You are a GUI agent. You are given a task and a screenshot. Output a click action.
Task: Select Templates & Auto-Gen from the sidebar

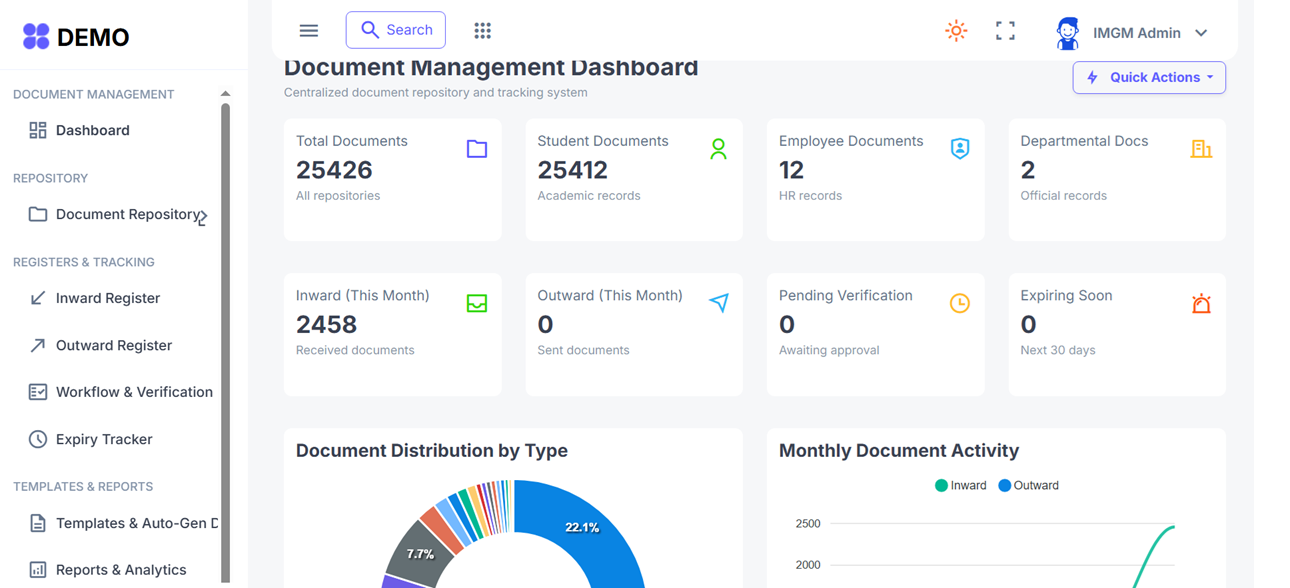(x=37, y=522)
